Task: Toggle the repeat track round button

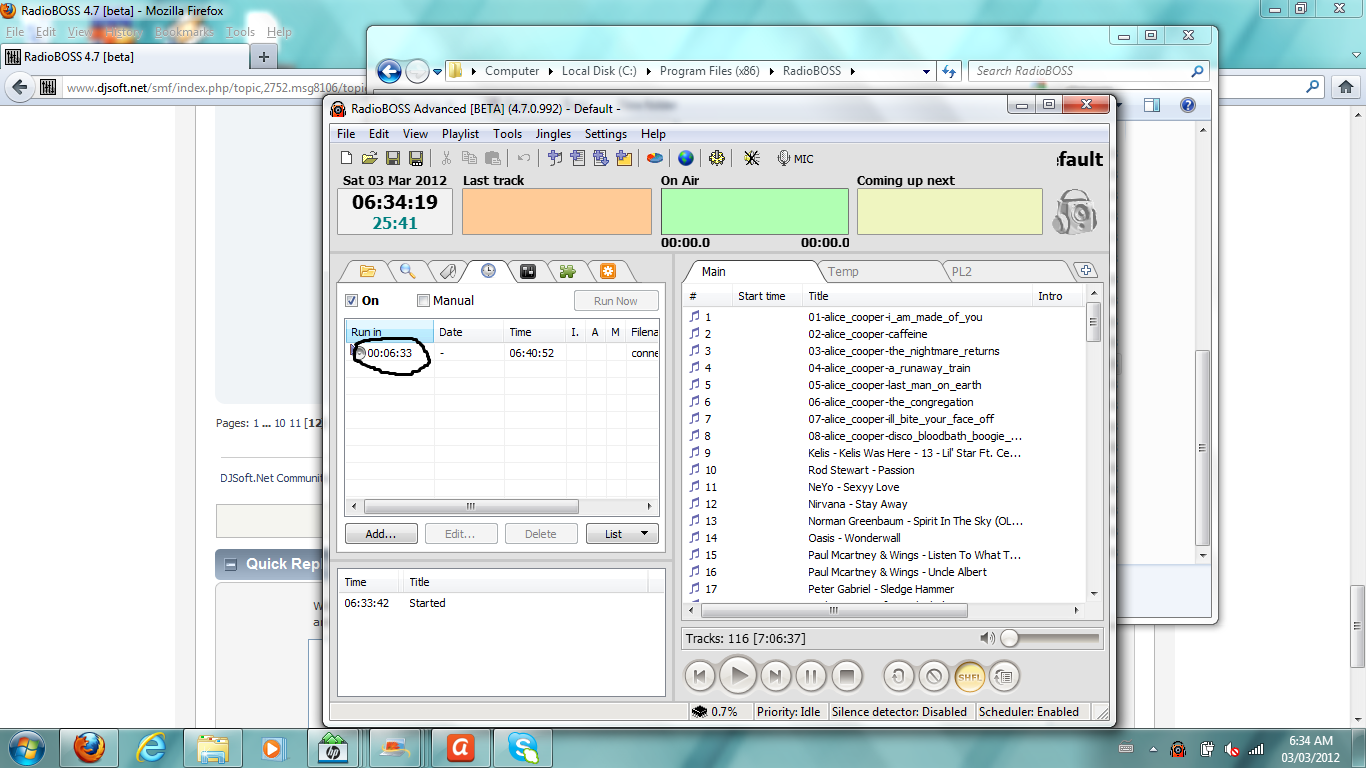Action: 898,677
